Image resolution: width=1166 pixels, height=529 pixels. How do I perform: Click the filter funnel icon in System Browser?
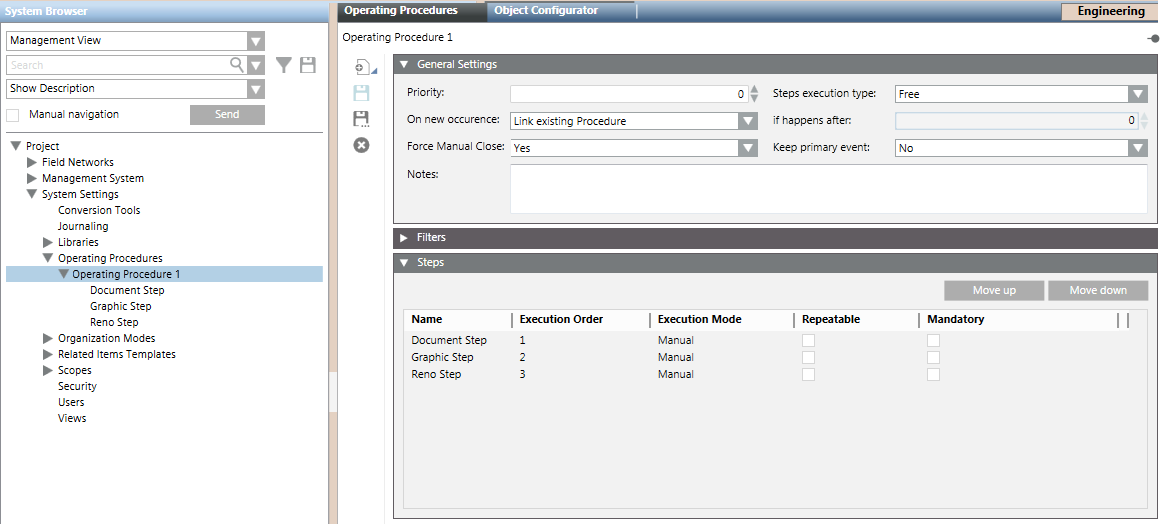(x=284, y=65)
